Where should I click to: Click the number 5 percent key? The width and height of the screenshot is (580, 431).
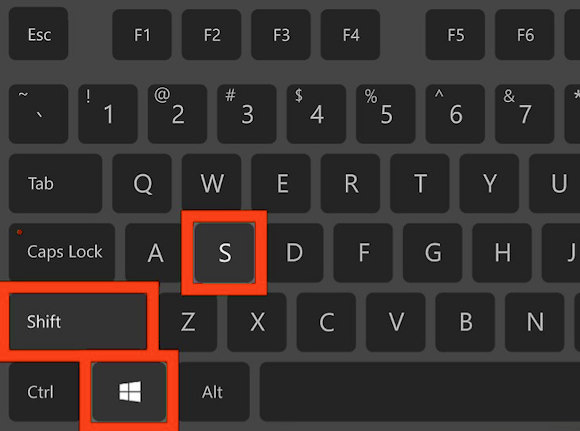386,114
